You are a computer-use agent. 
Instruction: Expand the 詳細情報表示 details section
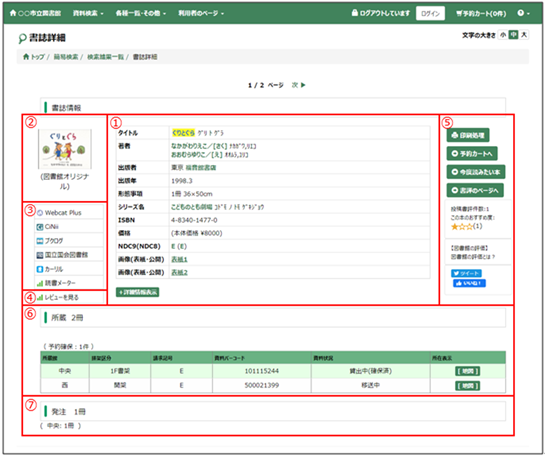[x=138, y=292]
